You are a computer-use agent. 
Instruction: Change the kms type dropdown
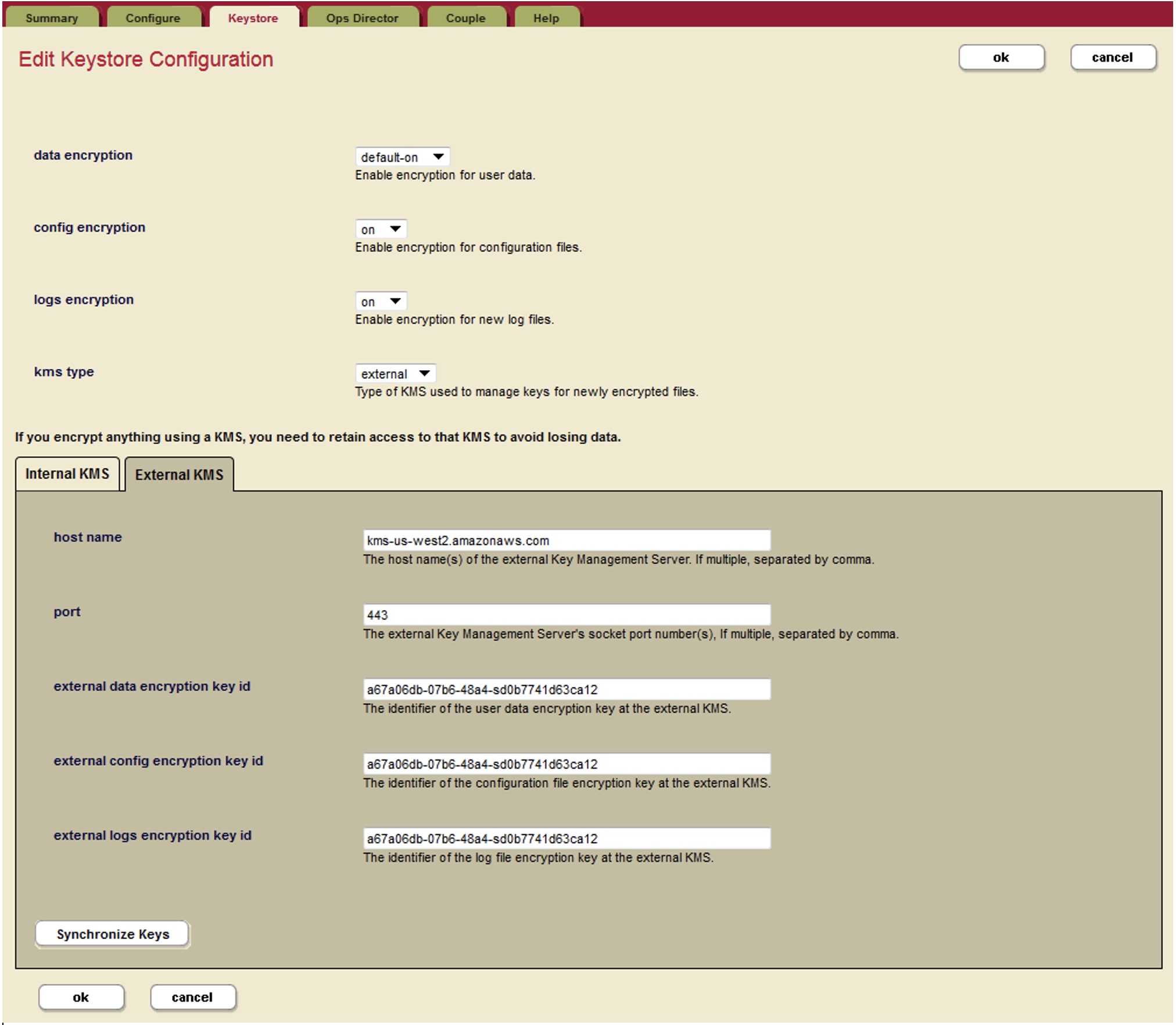(x=395, y=374)
